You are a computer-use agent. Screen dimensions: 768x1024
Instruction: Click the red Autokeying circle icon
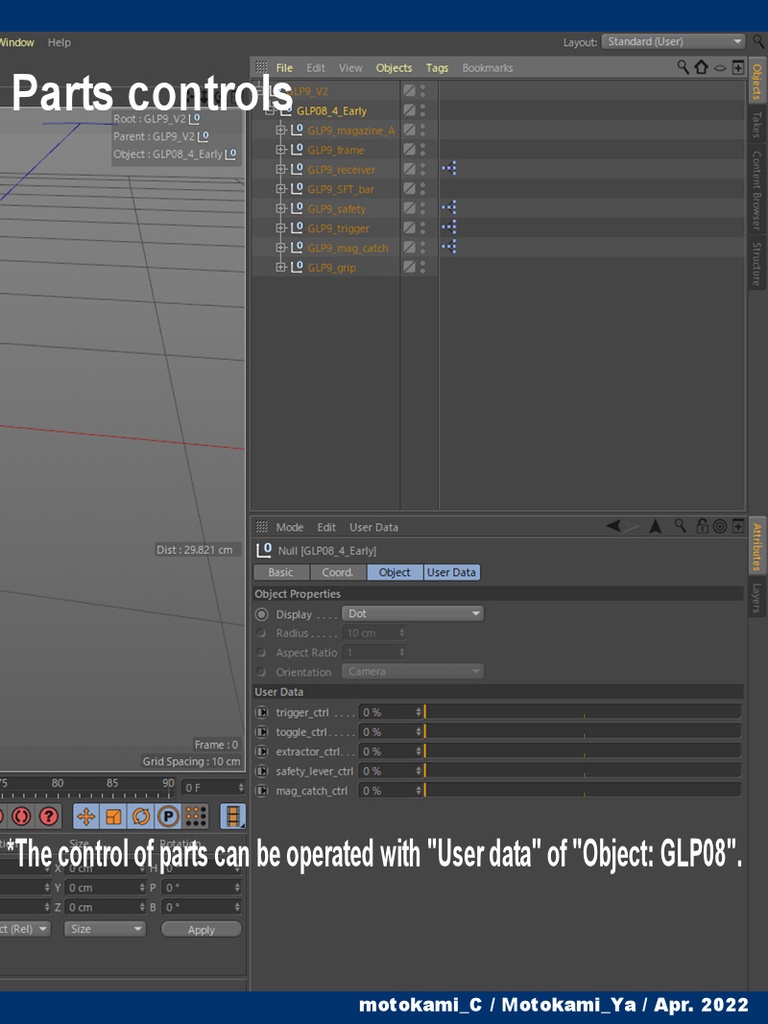coord(21,816)
